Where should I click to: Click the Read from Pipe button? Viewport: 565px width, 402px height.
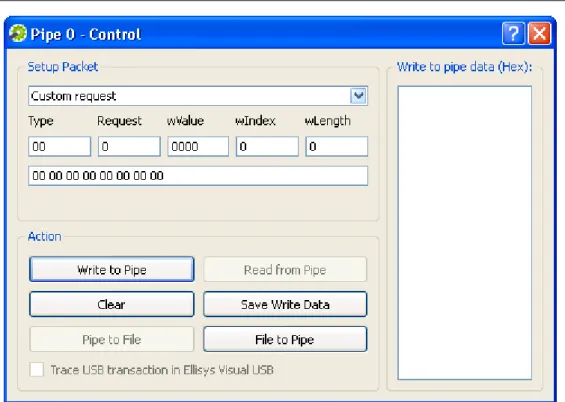coord(285,269)
